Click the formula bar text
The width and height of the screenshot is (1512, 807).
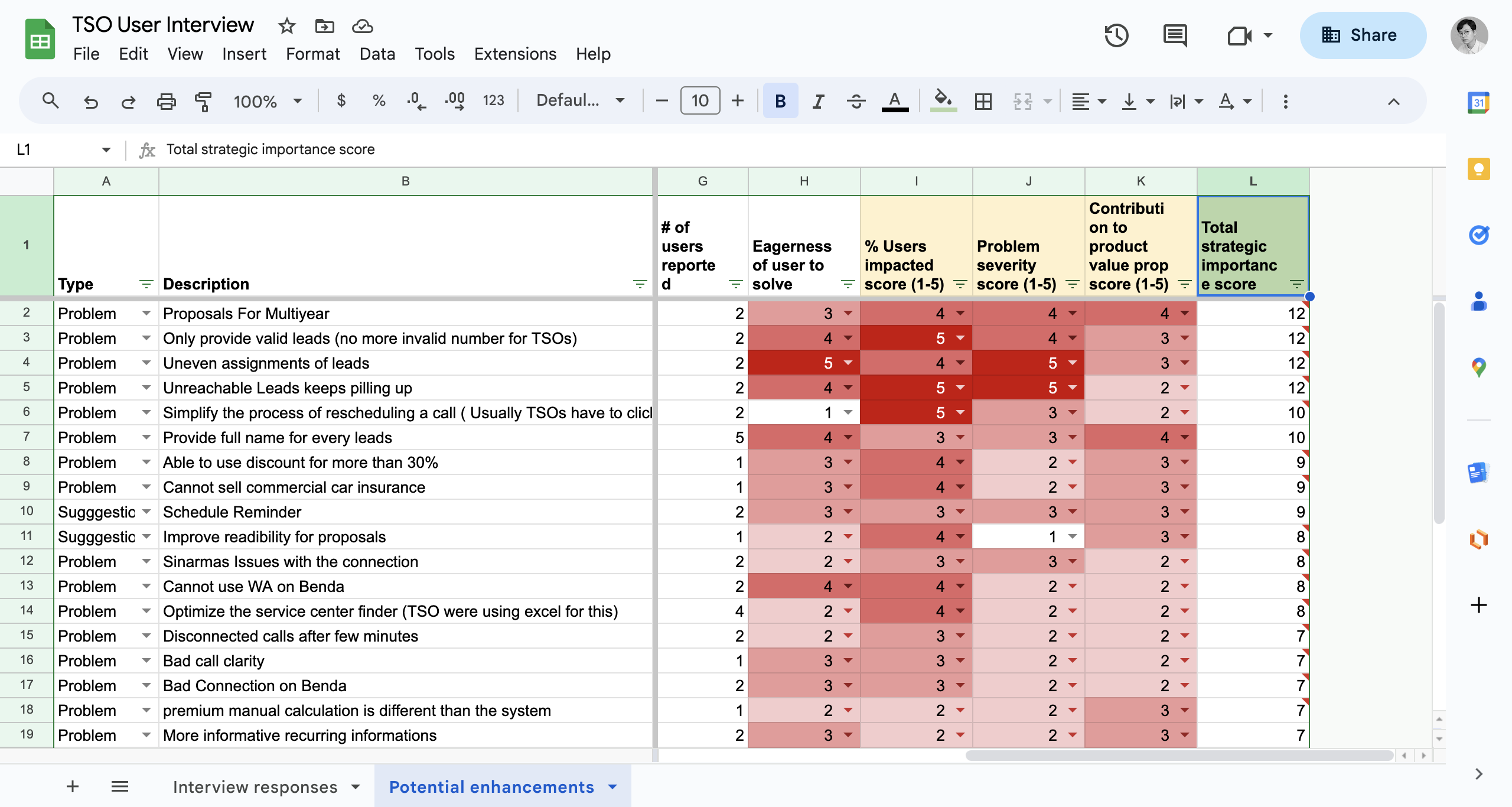[x=271, y=149]
